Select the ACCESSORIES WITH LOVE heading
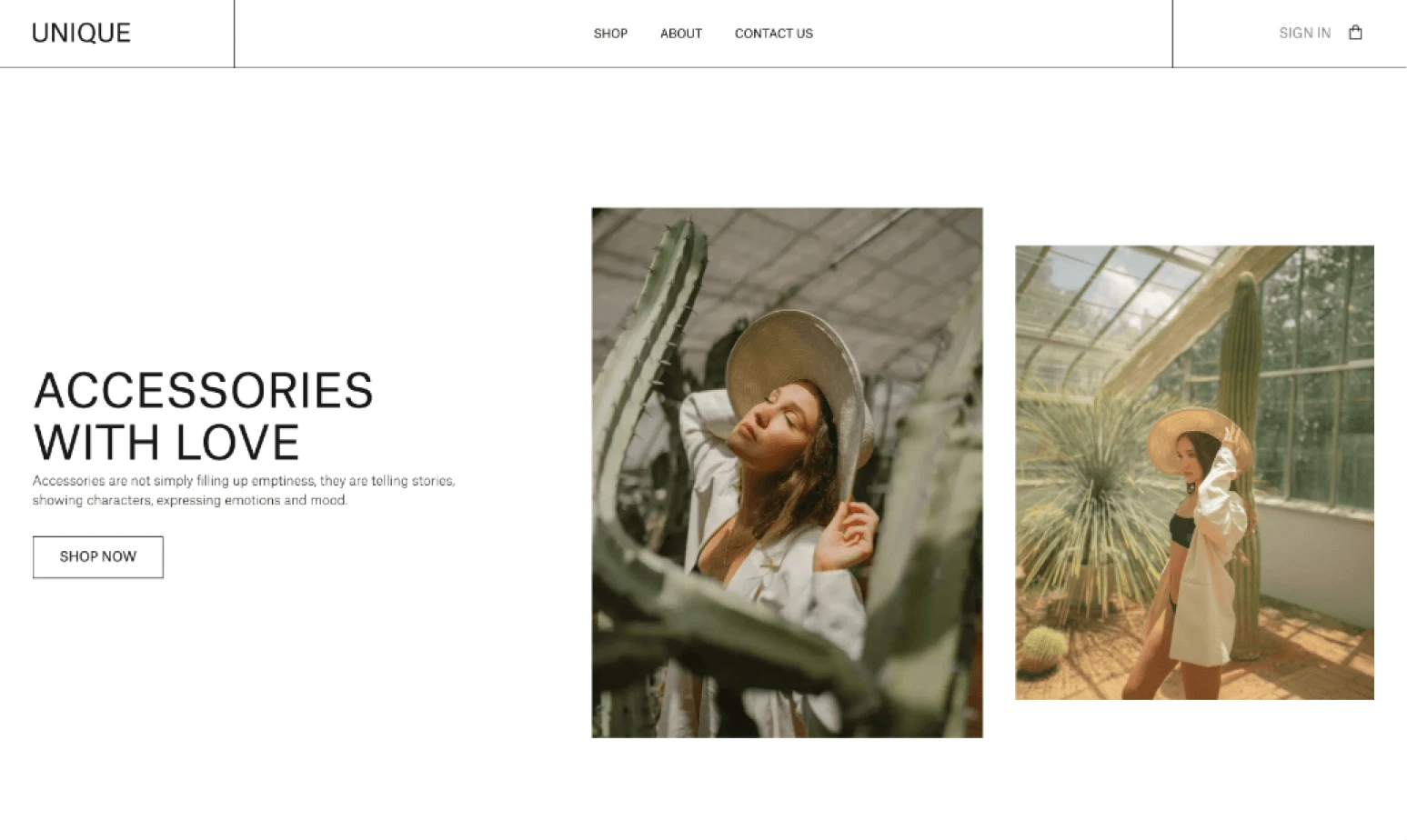 [204, 416]
